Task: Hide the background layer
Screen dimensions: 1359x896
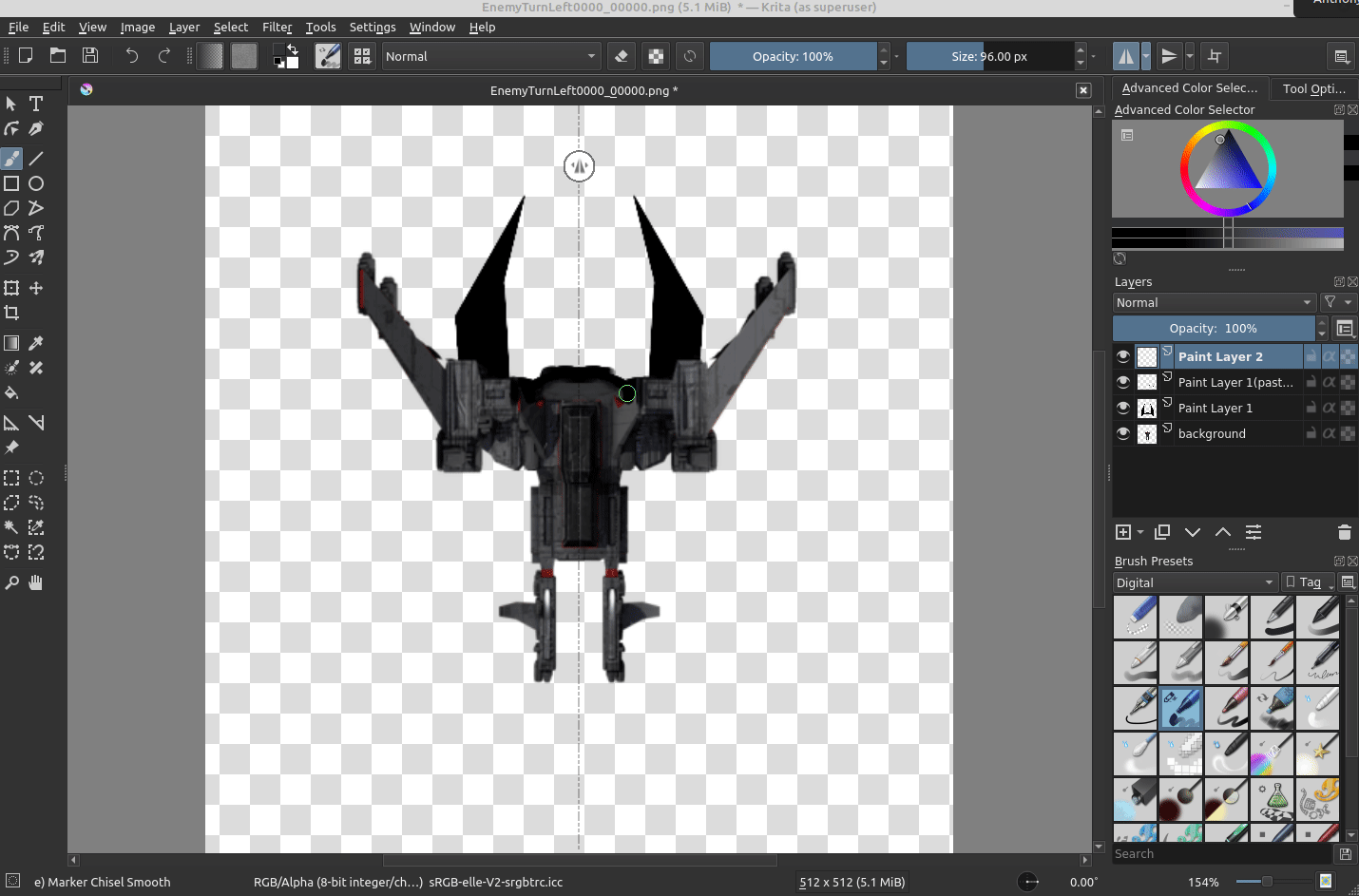Action: [x=1123, y=433]
